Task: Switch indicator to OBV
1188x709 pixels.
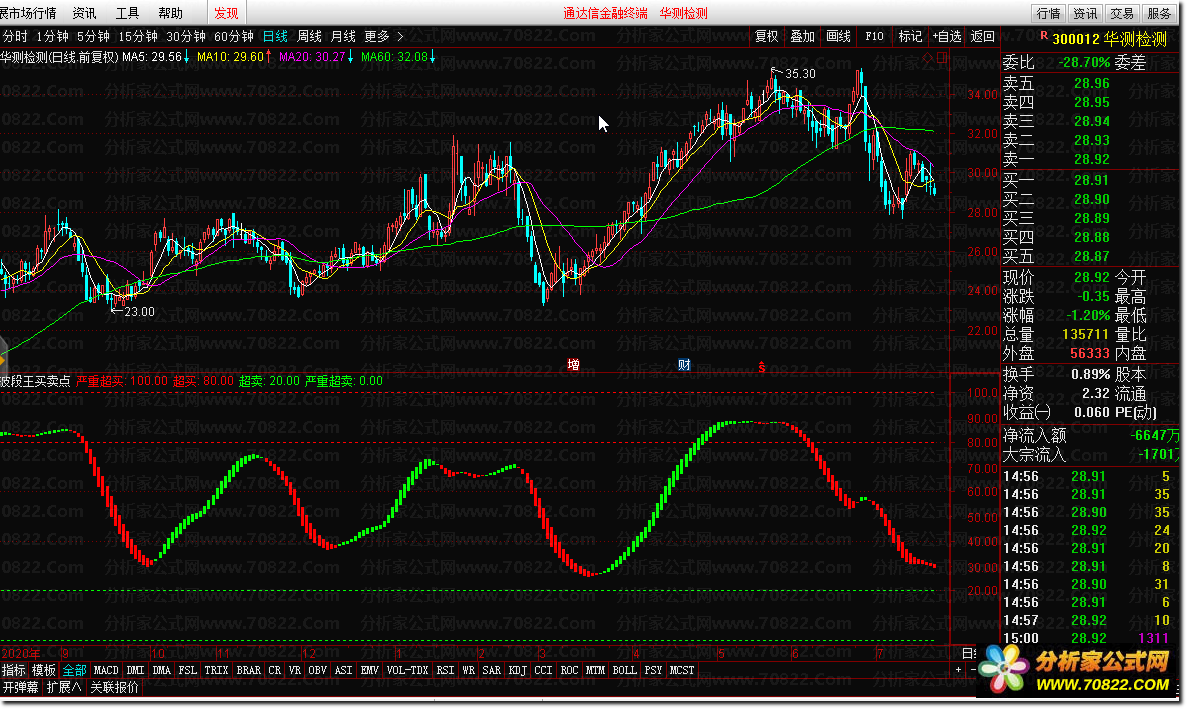Action: 317,670
